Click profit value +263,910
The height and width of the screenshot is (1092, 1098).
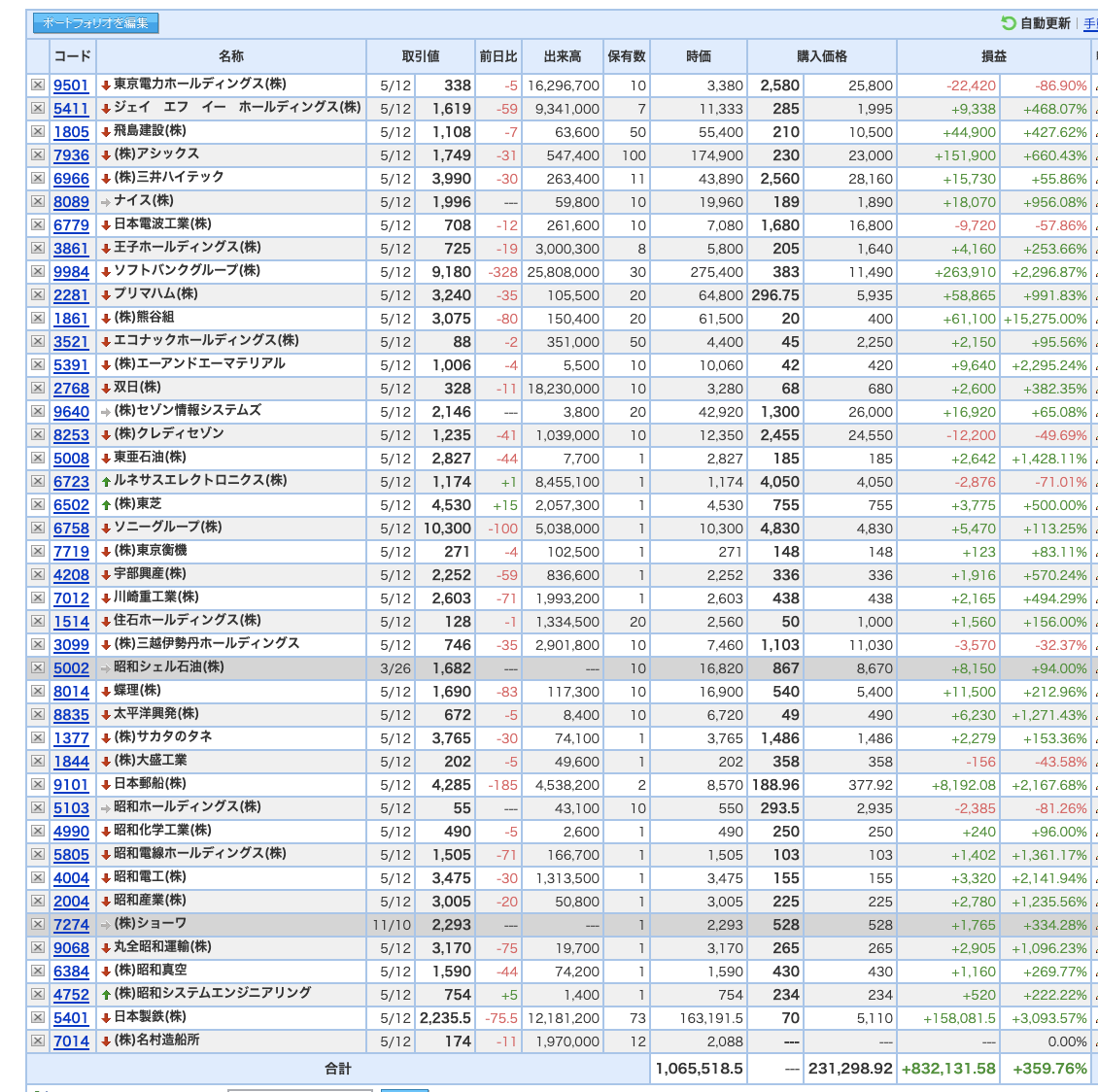(x=965, y=272)
